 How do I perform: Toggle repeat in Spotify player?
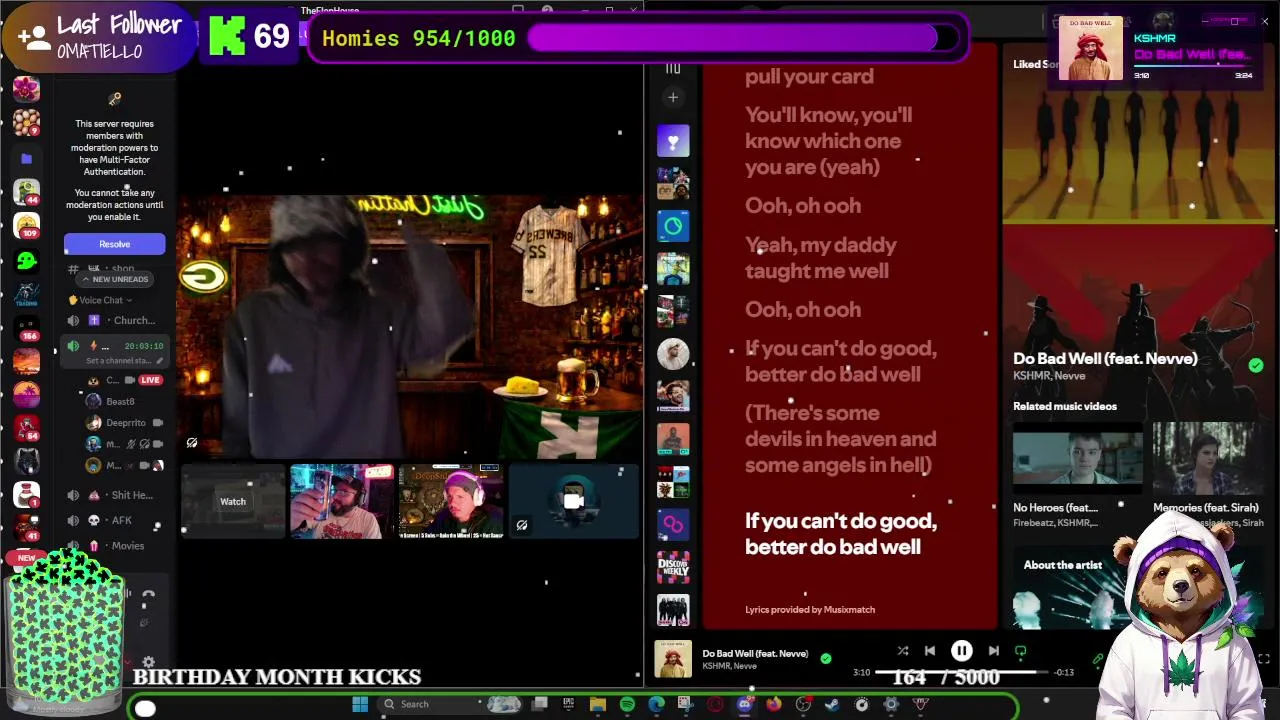point(1020,651)
